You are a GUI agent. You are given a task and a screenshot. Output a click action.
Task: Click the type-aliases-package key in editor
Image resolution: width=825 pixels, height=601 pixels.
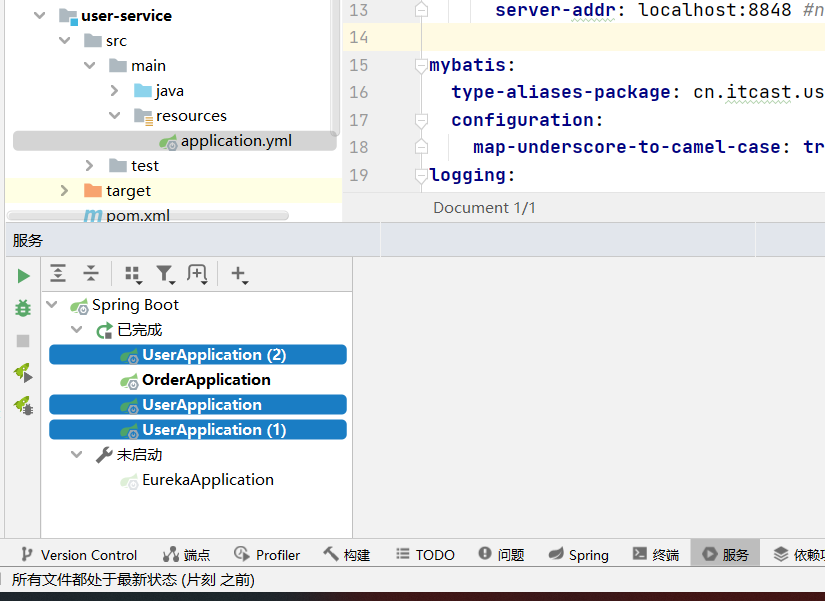pos(561,93)
